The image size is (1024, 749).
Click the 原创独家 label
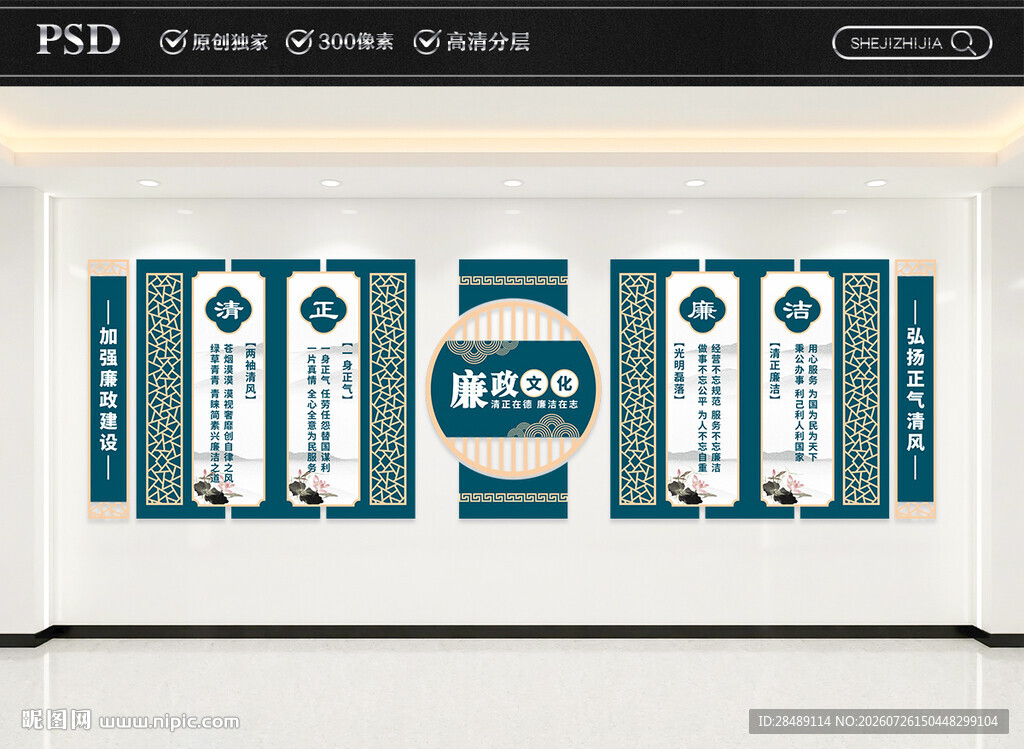tap(229, 42)
